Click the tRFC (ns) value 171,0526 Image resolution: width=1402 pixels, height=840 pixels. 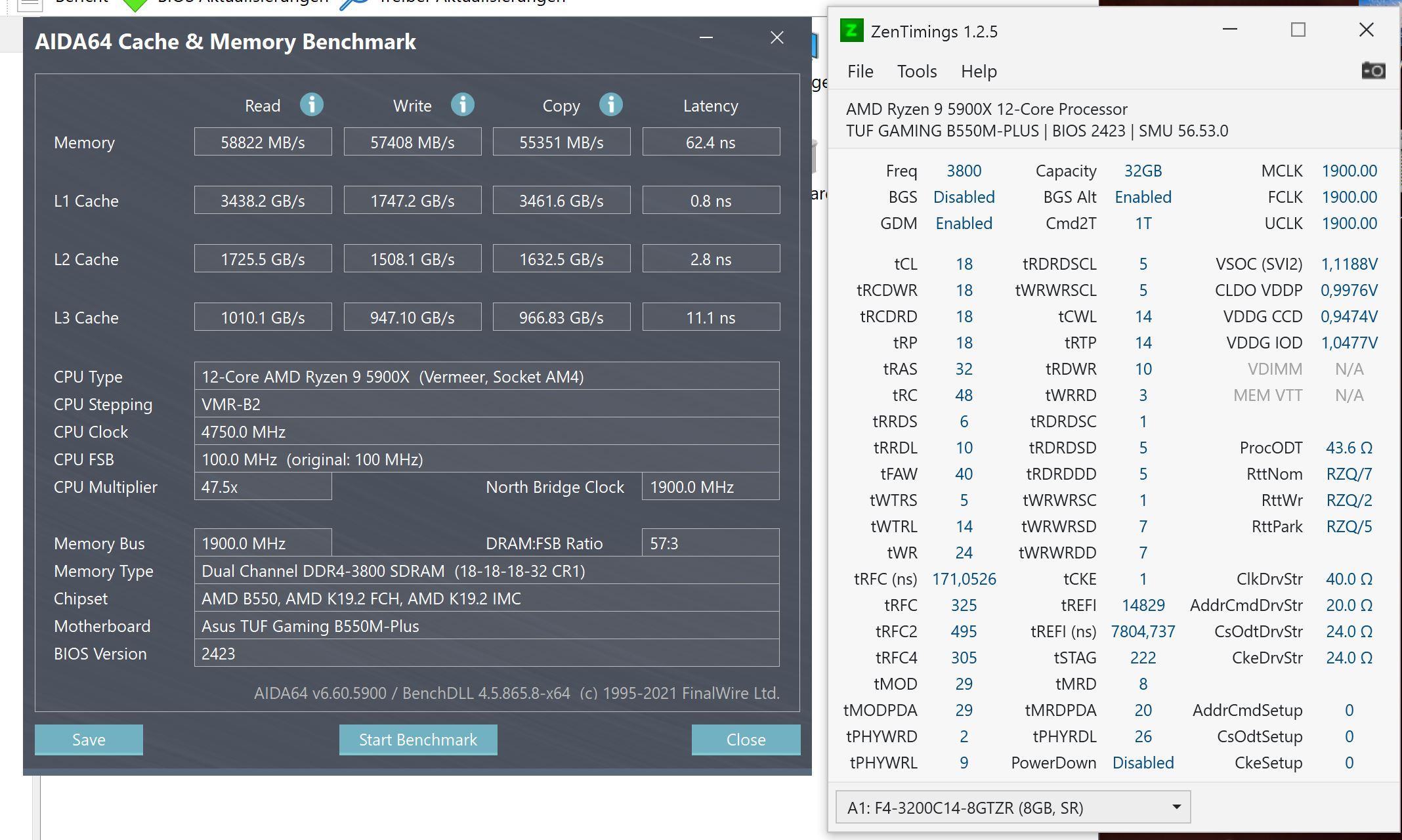pos(964,579)
